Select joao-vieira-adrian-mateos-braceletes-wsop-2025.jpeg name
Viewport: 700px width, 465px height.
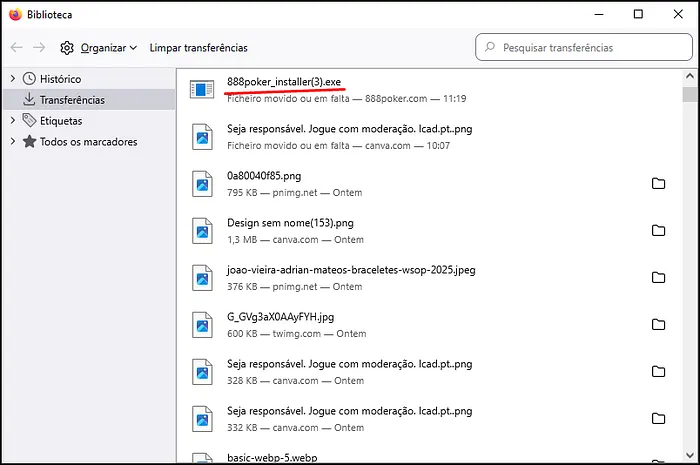(351, 270)
